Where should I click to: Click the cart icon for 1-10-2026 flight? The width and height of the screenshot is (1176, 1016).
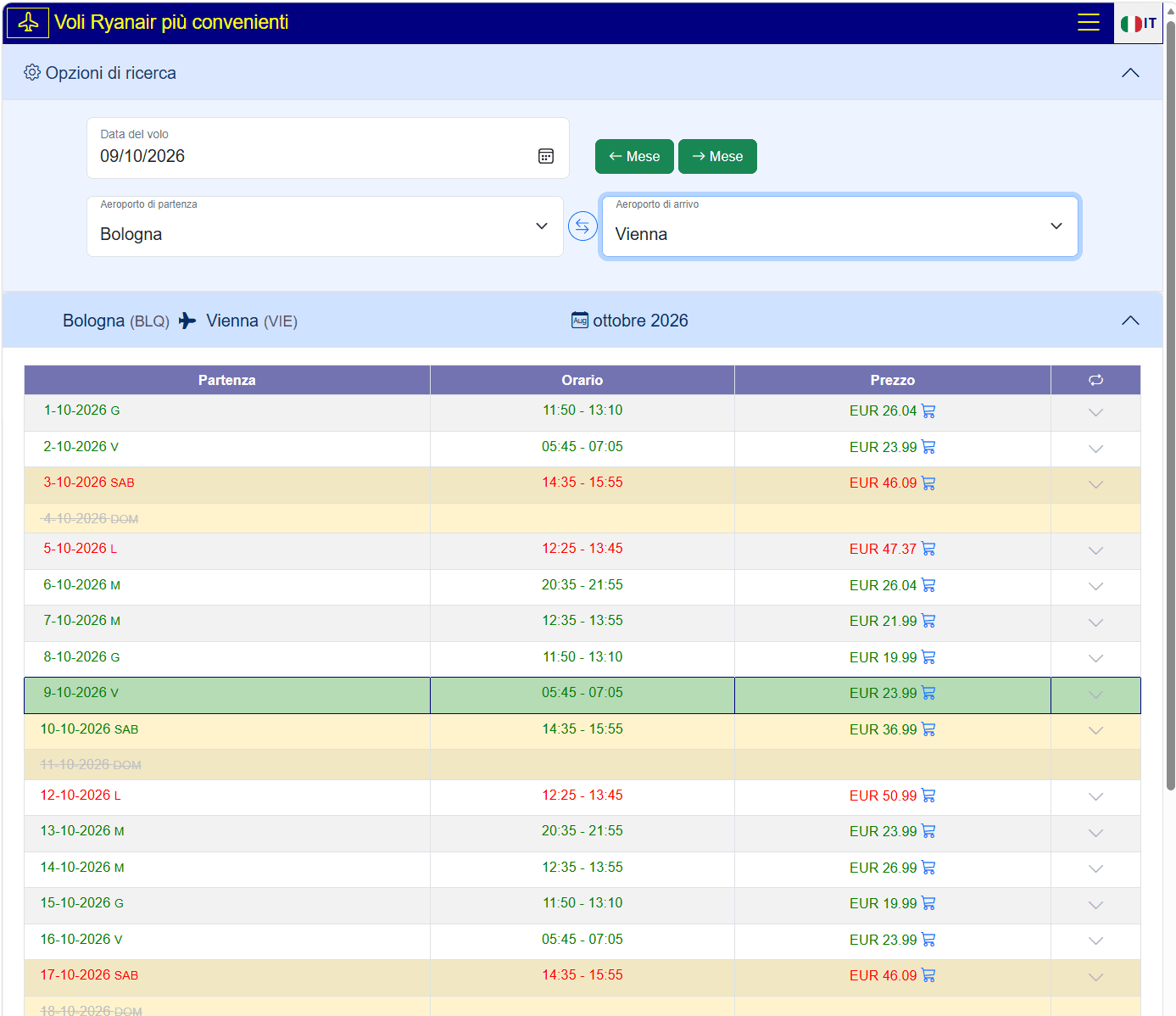click(x=928, y=411)
